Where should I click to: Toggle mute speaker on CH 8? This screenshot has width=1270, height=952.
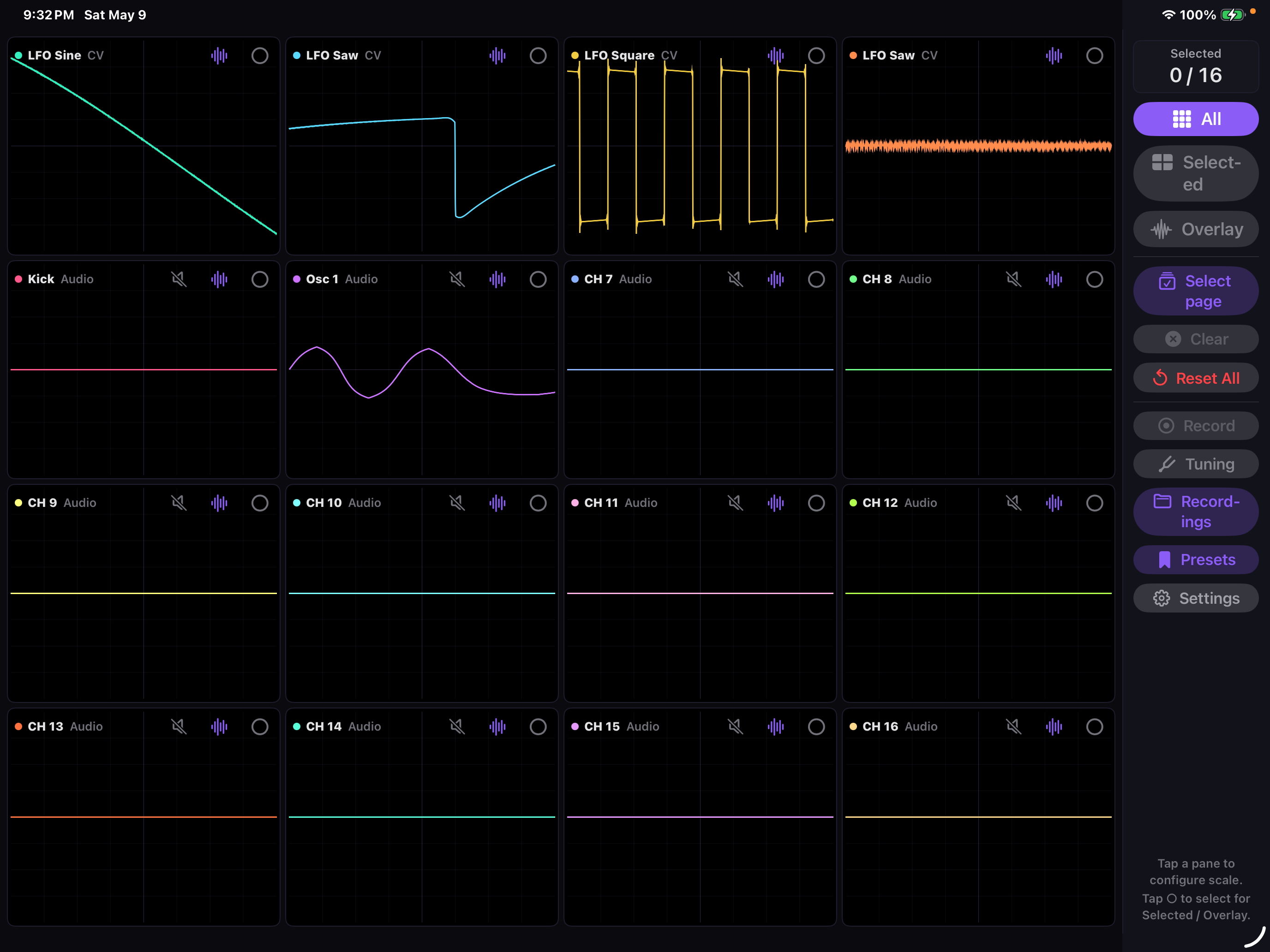pyautogui.click(x=1013, y=280)
